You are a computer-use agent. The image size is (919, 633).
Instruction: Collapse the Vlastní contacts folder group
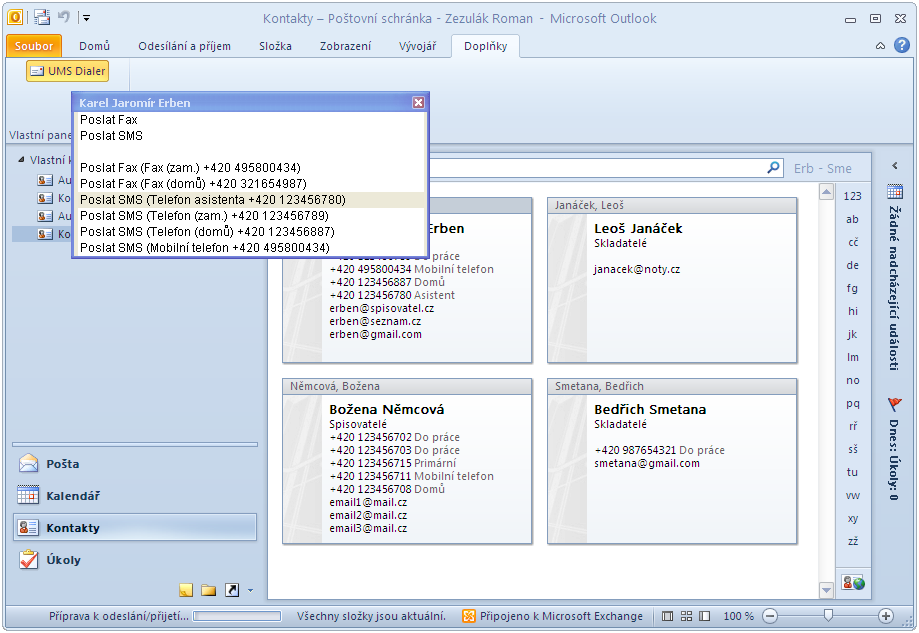coord(22,159)
